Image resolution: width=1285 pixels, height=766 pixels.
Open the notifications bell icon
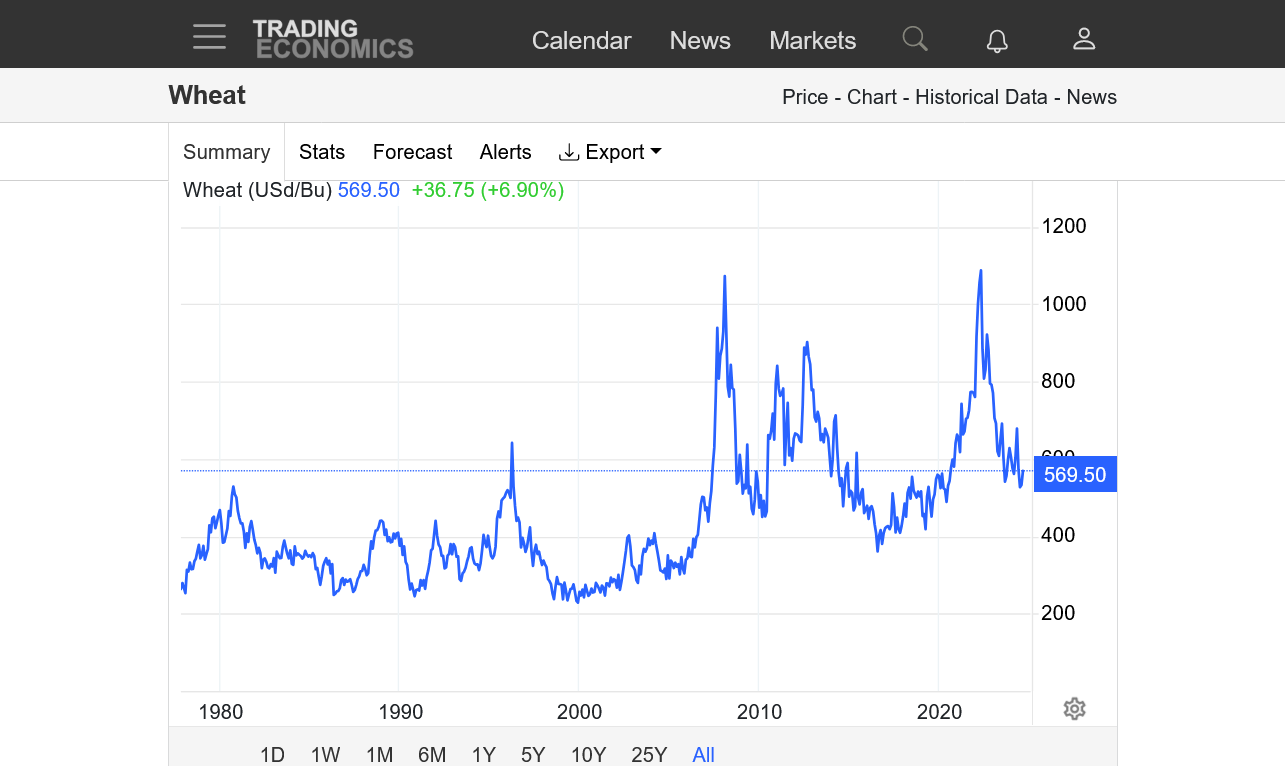click(997, 40)
